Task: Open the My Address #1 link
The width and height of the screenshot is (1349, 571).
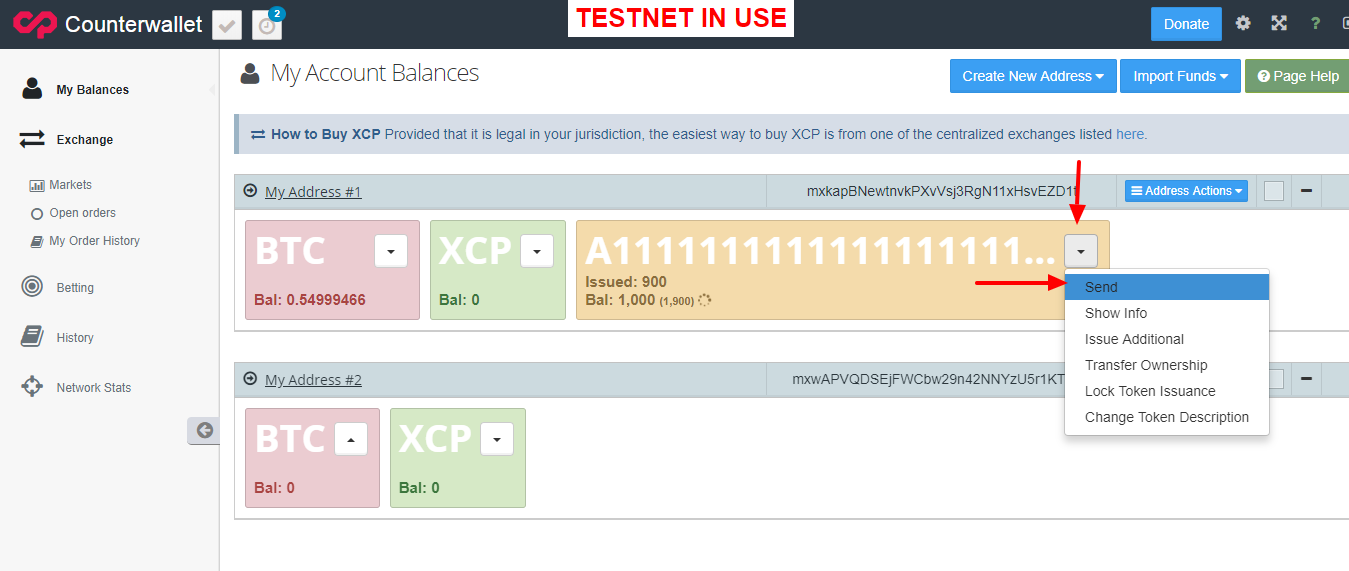Action: click(x=313, y=191)
